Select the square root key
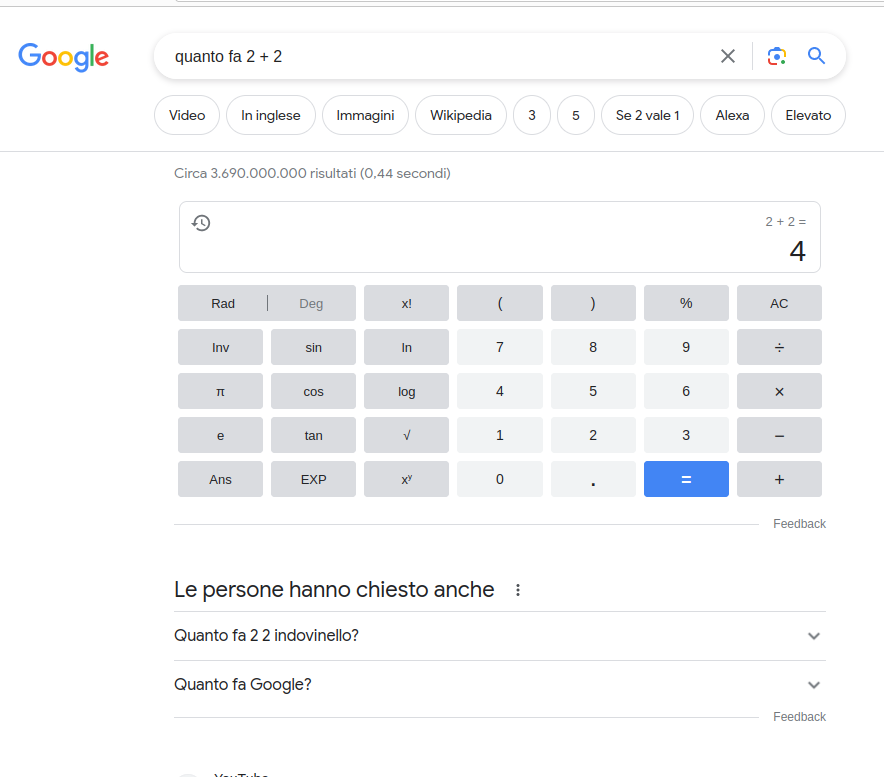Image resolution: width=884 pixels, height=777 pixels. [406, 435]
